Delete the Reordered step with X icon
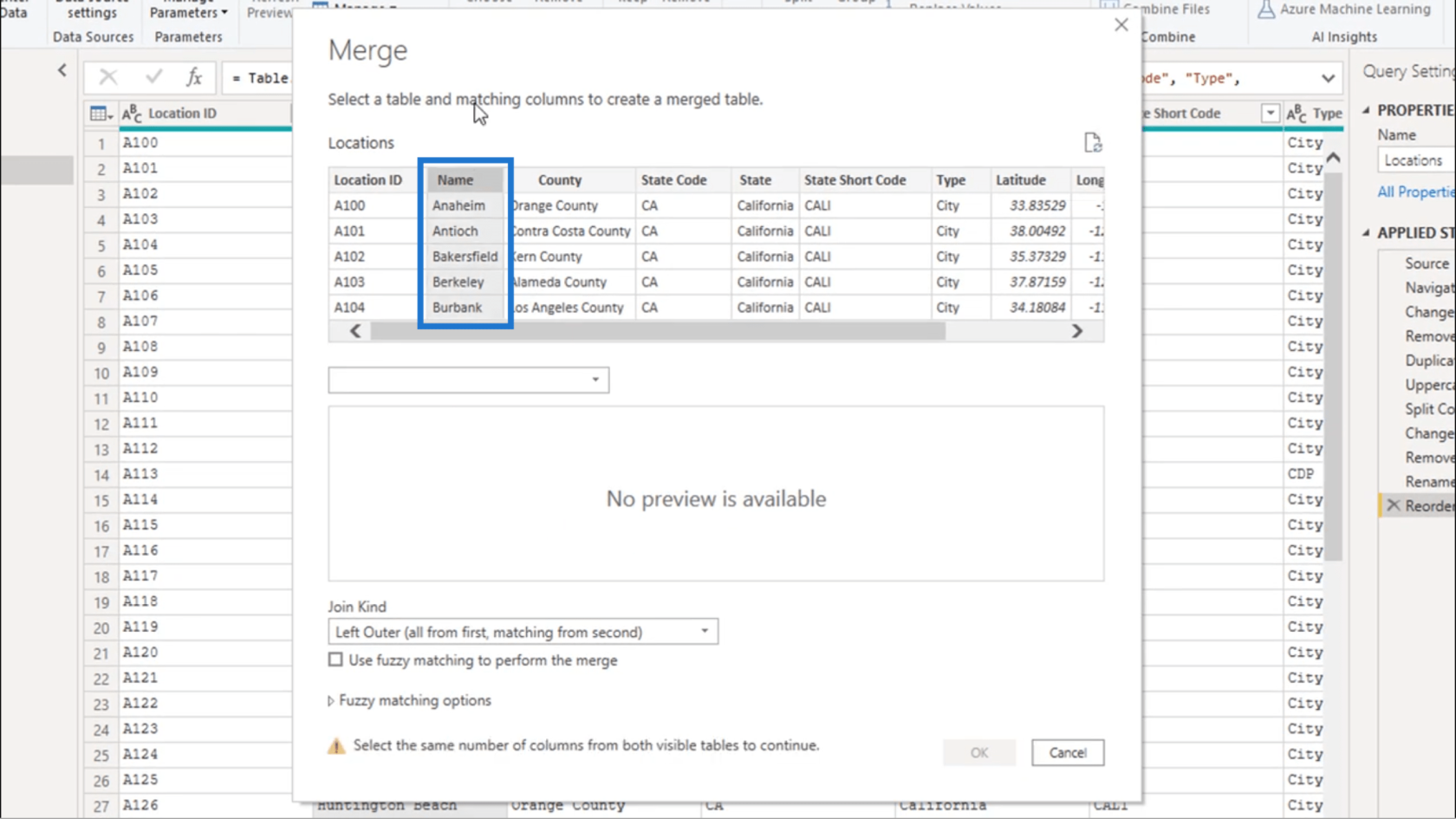The height and width of the screenshot is (819, 1456). point(1393,505)
